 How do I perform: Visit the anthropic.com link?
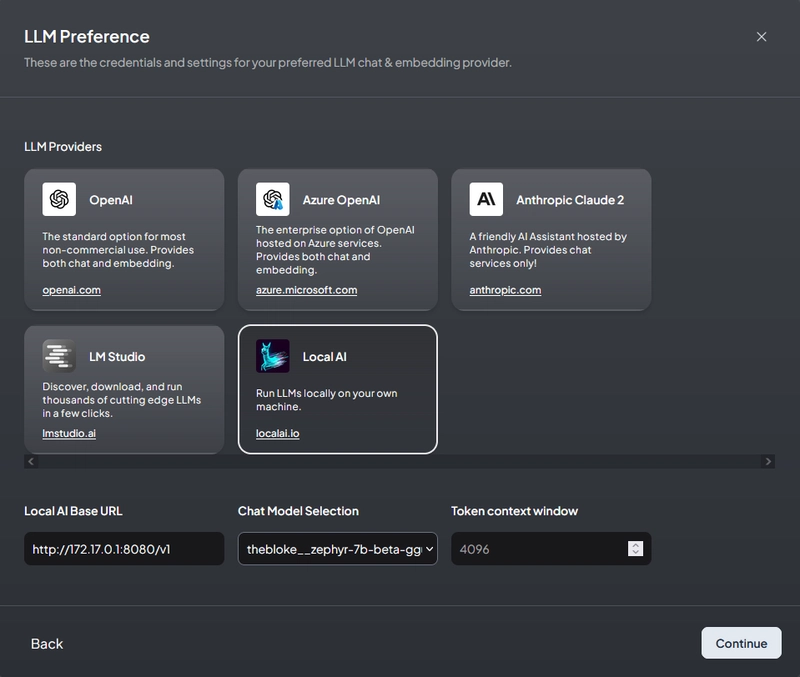505,290
